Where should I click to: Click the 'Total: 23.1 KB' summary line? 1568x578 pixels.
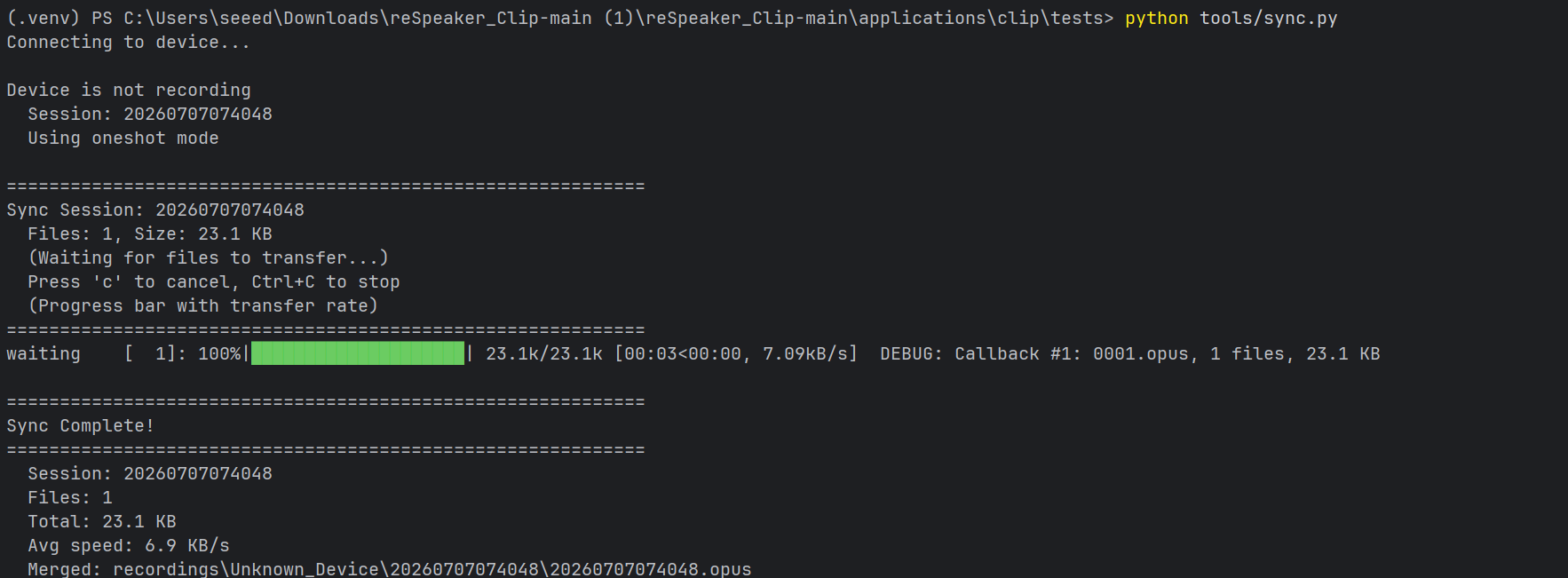[x=102, y=522]
